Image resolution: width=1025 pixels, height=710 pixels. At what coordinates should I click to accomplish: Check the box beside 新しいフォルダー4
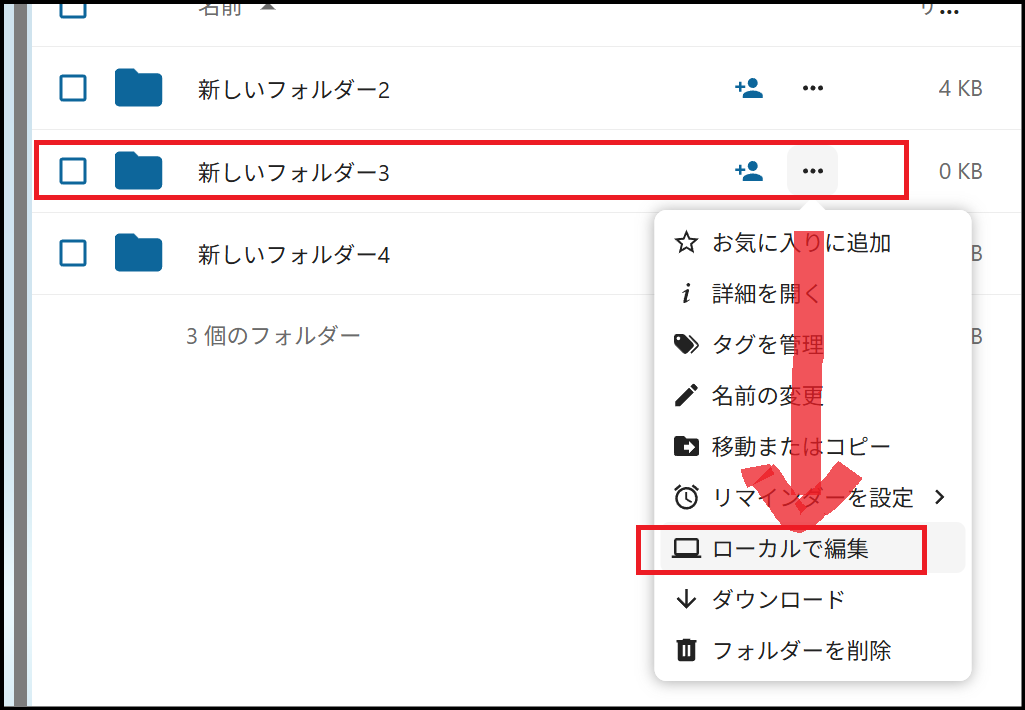coord(73,253)
